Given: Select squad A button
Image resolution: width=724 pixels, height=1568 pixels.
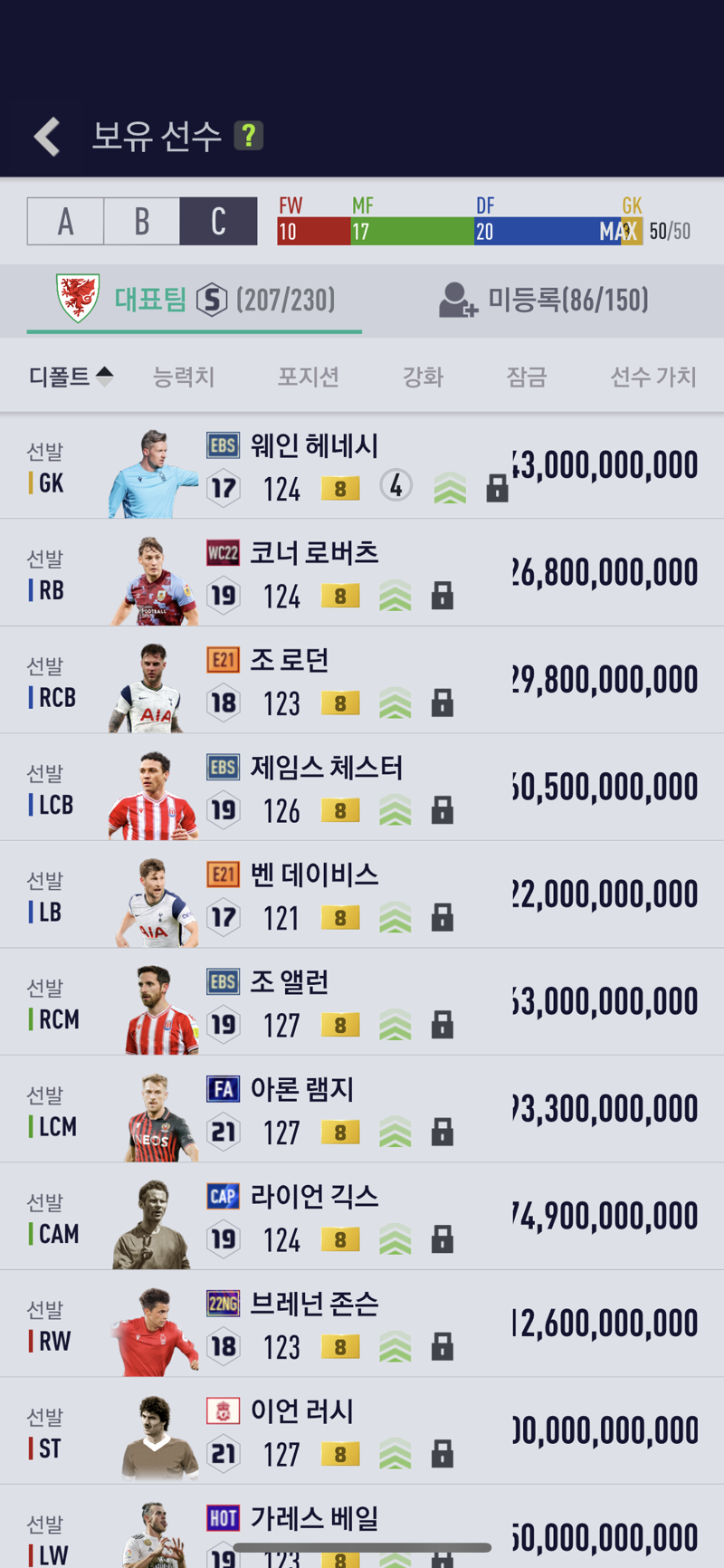Looking at the screenshot, I should click(x=65, y=221).
